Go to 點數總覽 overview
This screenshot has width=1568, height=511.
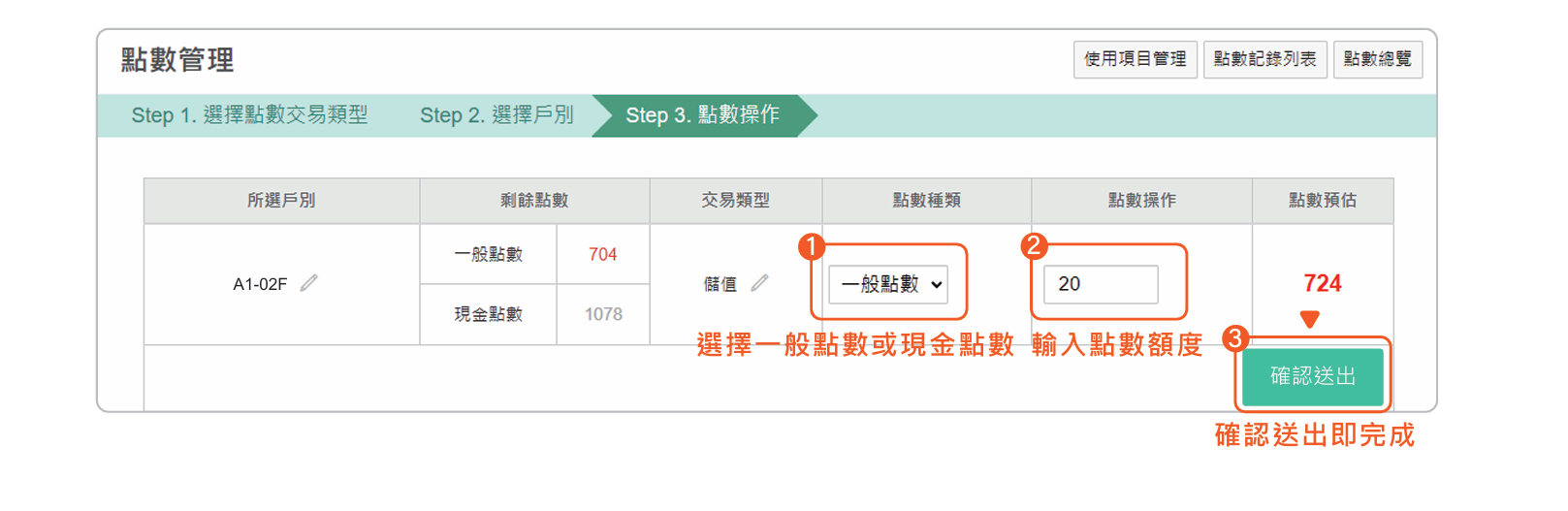1378,59
